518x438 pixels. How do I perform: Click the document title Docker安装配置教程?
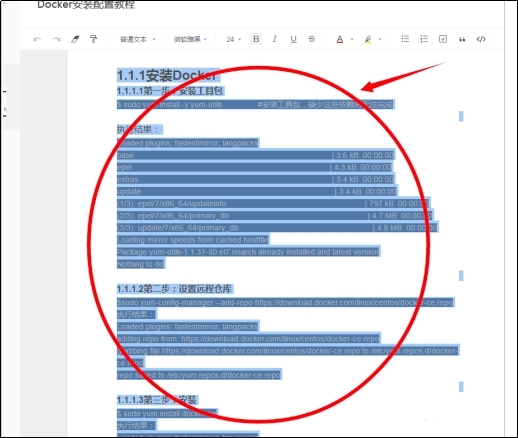pos(86,5)
